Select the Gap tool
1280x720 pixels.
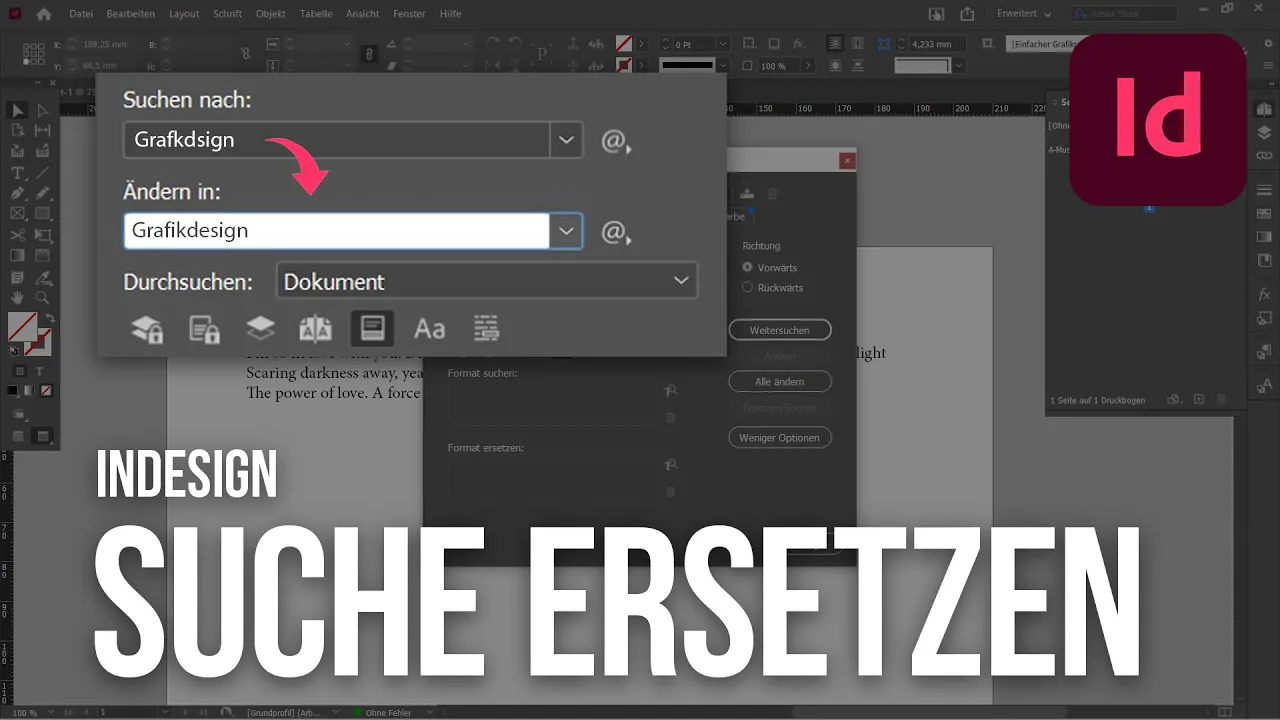point(43,130)
